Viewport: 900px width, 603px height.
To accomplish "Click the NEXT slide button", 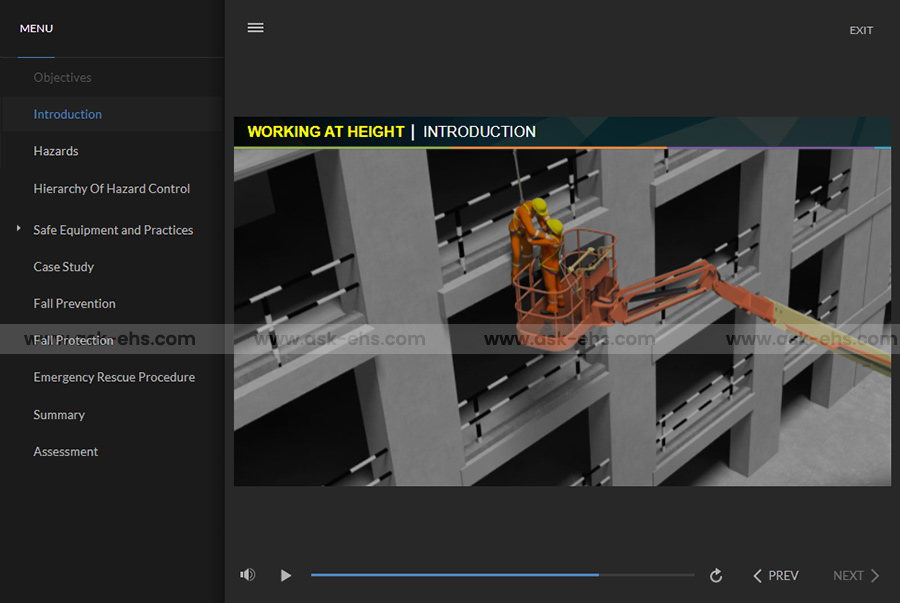I will (x=856, y=576).
